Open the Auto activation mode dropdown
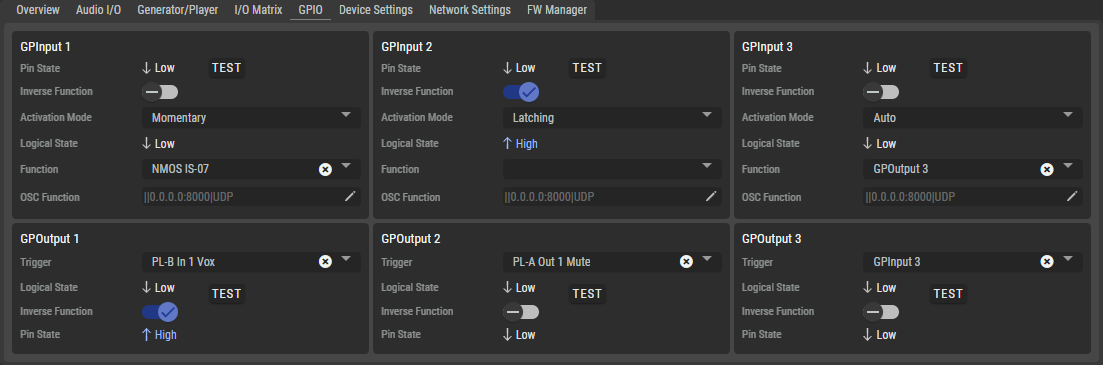The width and height of the screenshot is (1103, 365). tap(973, 117)
